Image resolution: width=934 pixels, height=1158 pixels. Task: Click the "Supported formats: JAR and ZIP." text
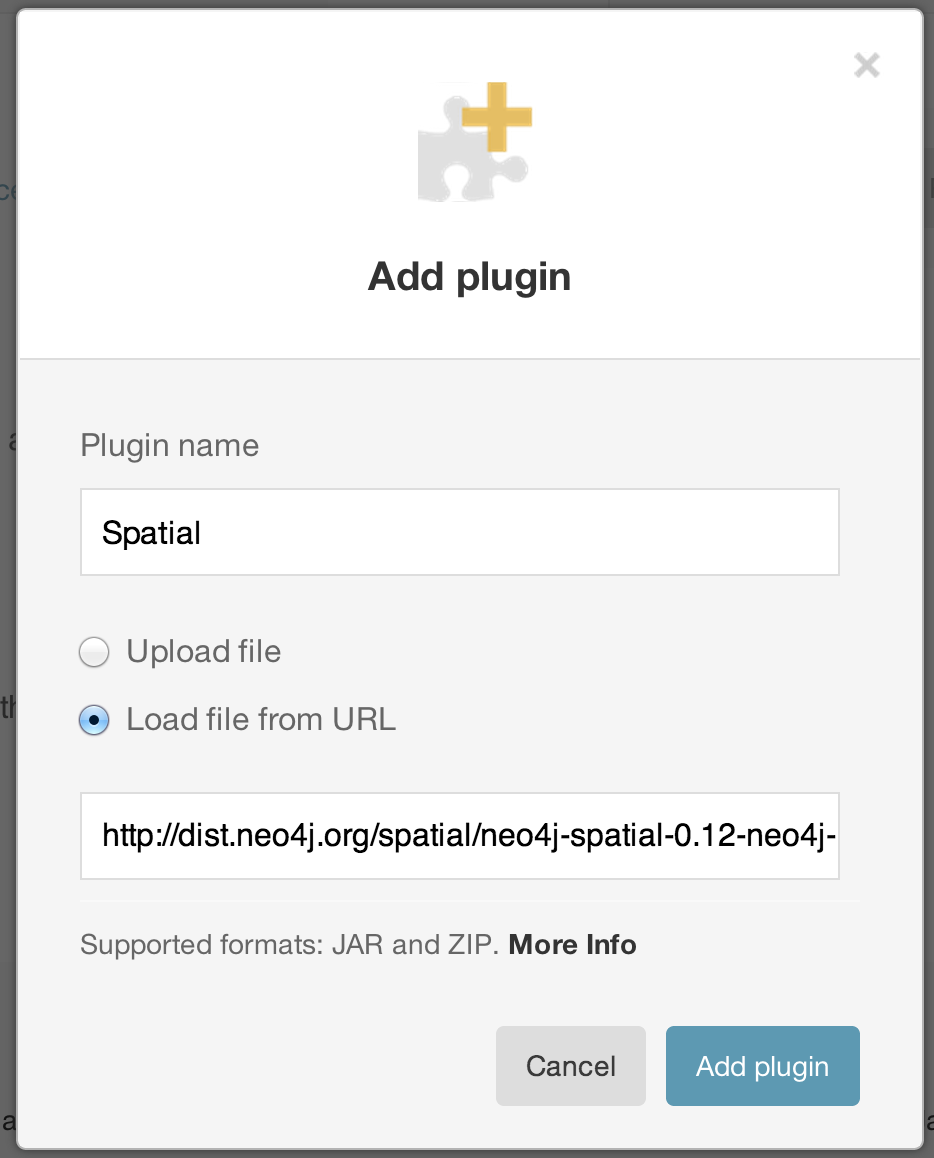click(x=289, y=945)
